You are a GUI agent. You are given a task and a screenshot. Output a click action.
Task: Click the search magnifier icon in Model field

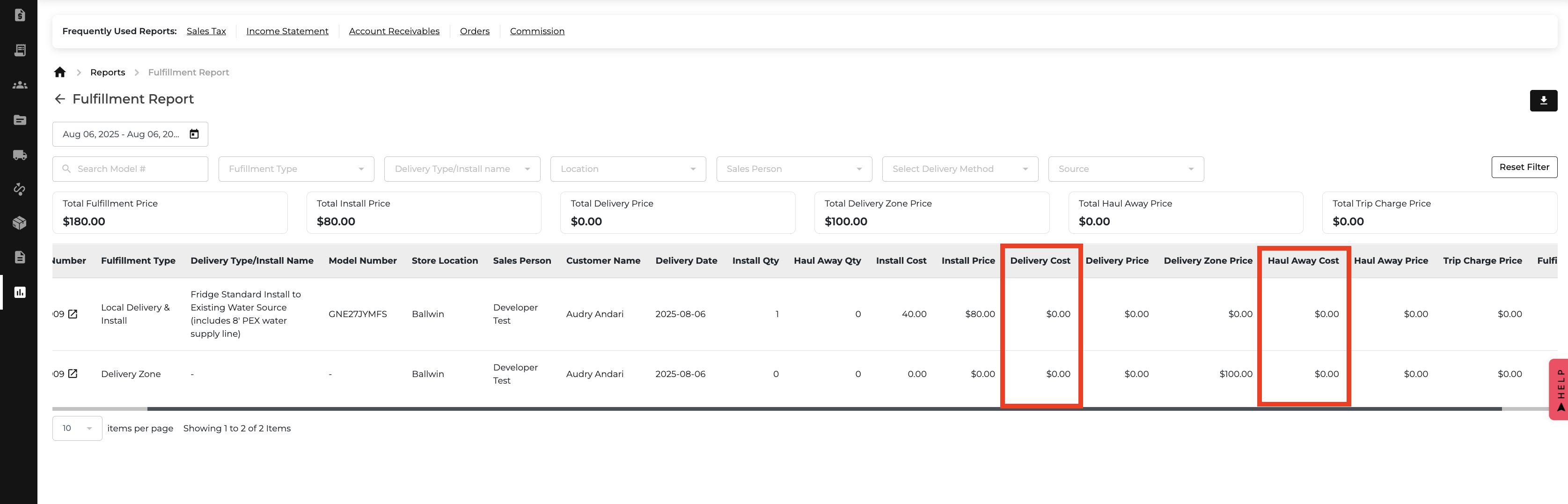[66, 169]
